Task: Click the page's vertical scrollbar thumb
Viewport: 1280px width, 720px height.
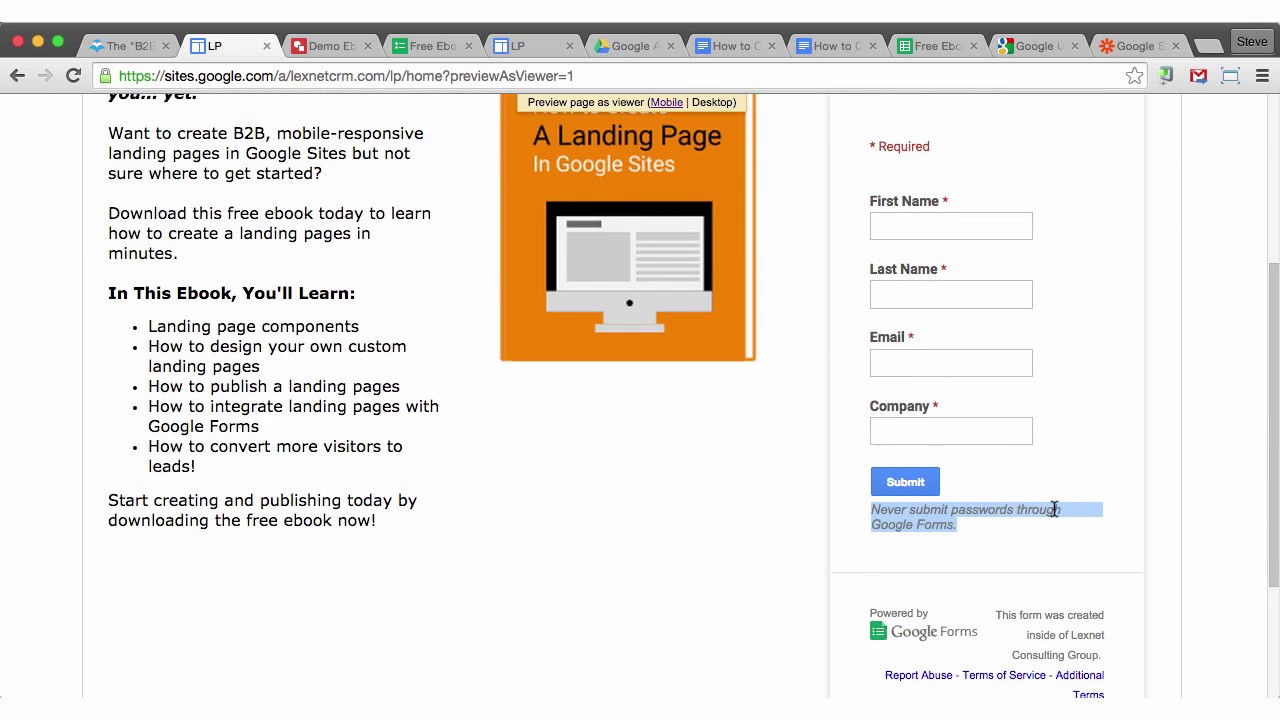Action: click(1273, 424)
